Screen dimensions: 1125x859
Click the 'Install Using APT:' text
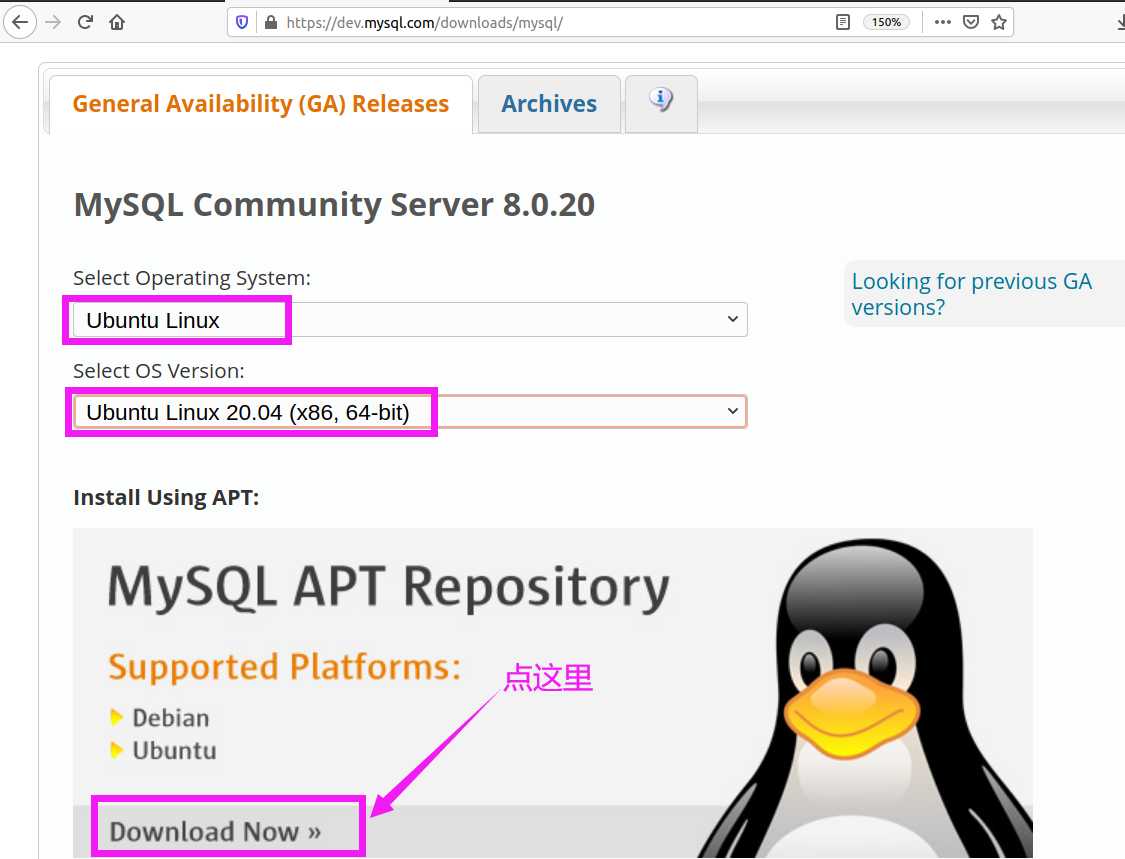pos(166,497)
